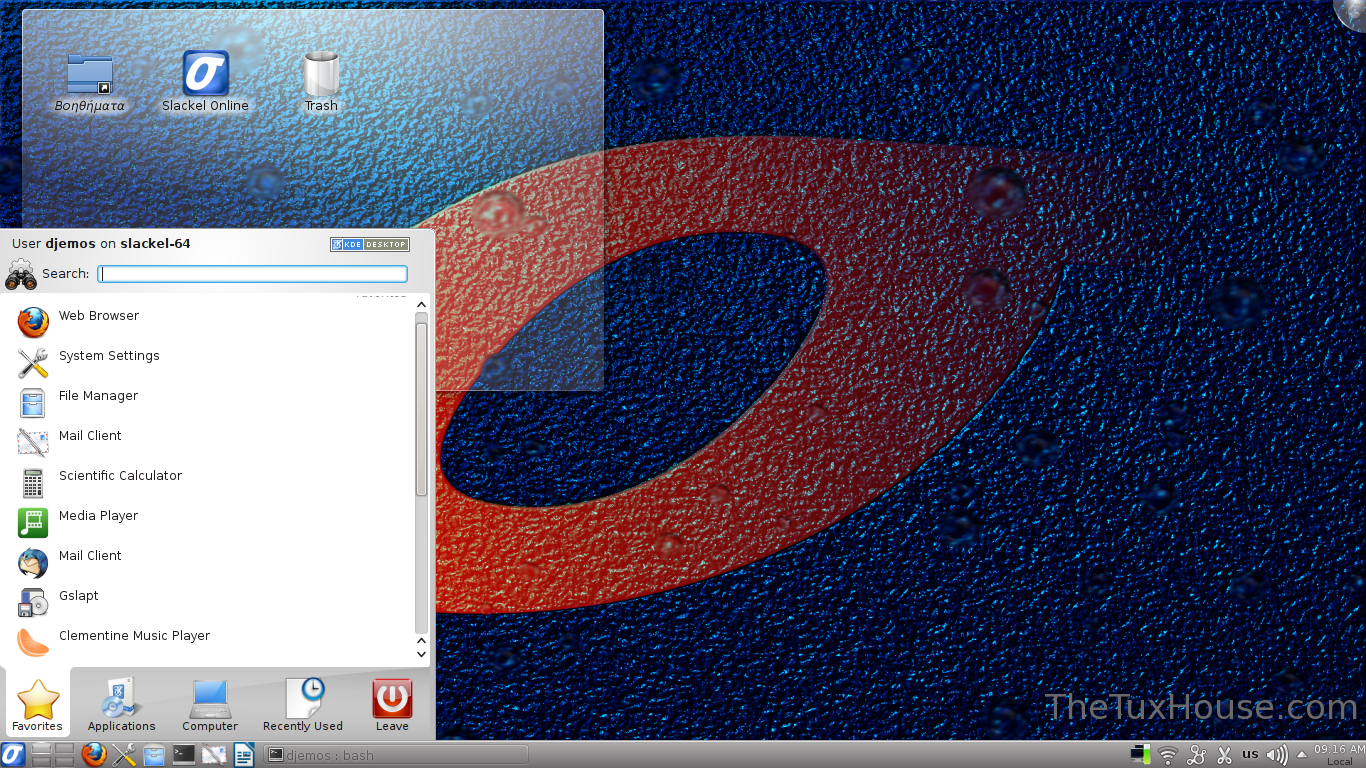Open the volume speaker tray icon
Screen dimensions: 1366x768
(1277, 755)
